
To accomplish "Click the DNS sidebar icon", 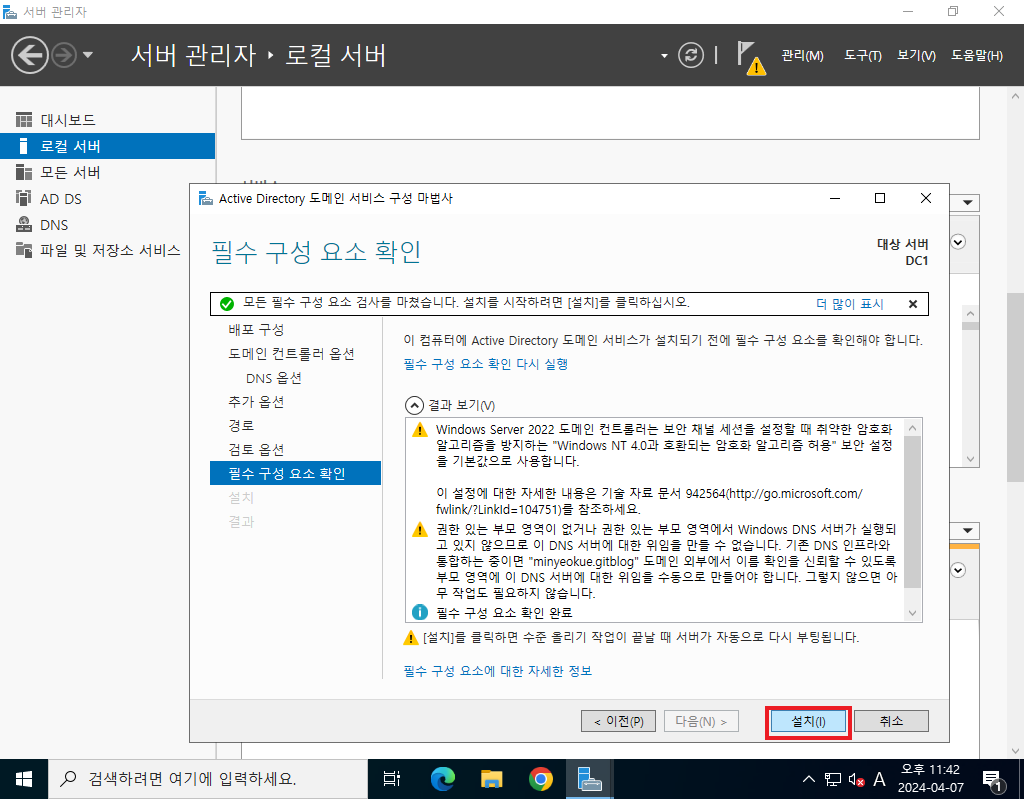I will [x=24, y=224].
